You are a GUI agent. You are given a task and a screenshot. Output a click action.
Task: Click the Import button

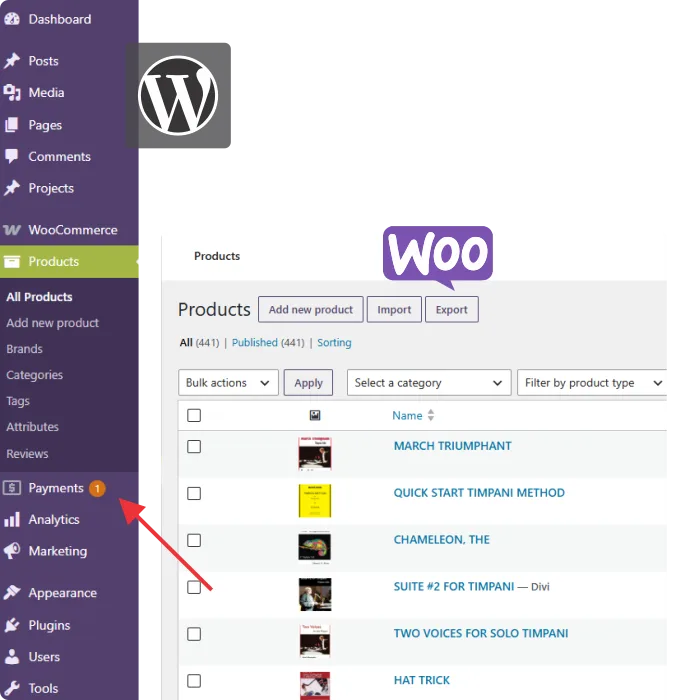point(394,309)
